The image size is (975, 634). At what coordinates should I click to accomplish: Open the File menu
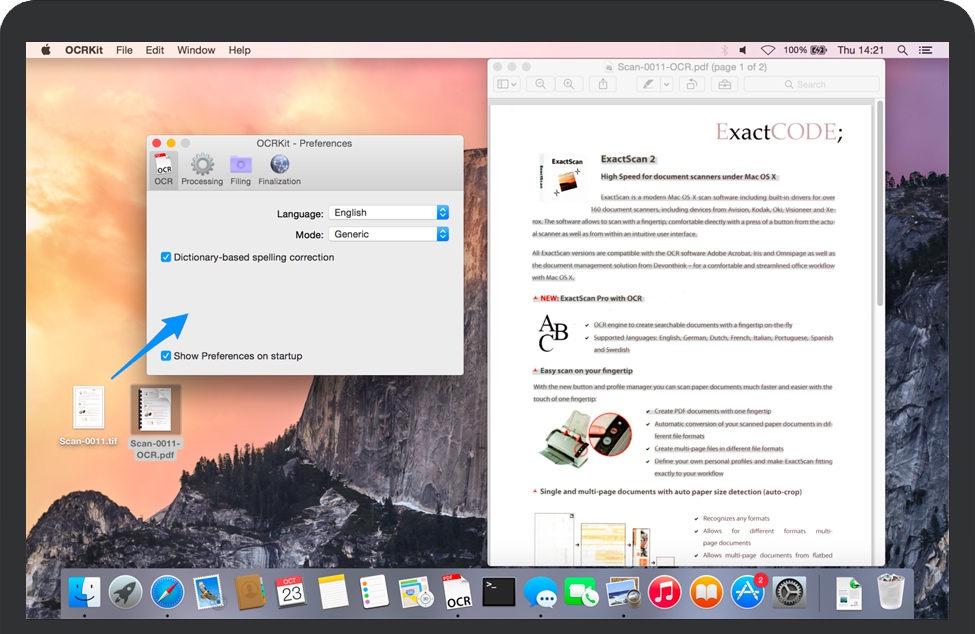click(124, 50)
